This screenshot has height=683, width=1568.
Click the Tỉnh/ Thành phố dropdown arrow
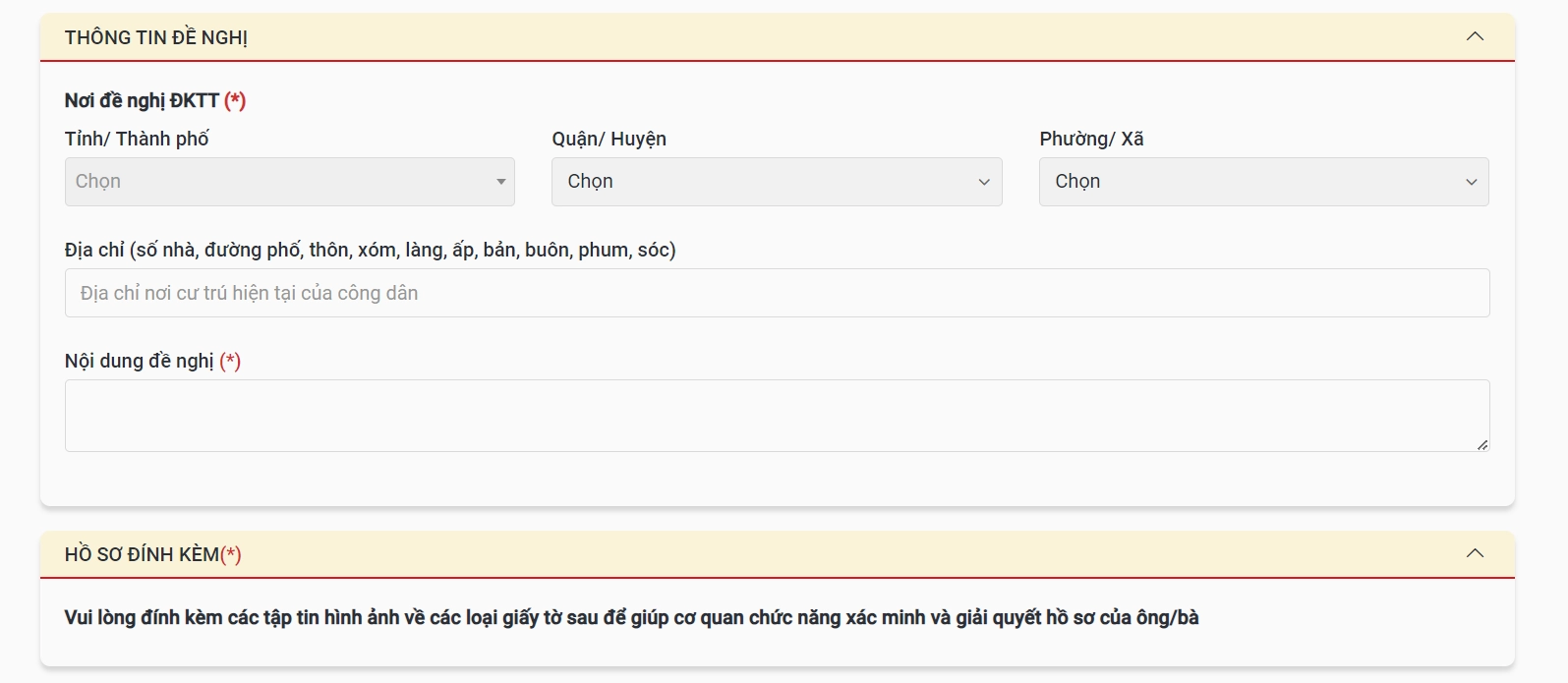500,182
